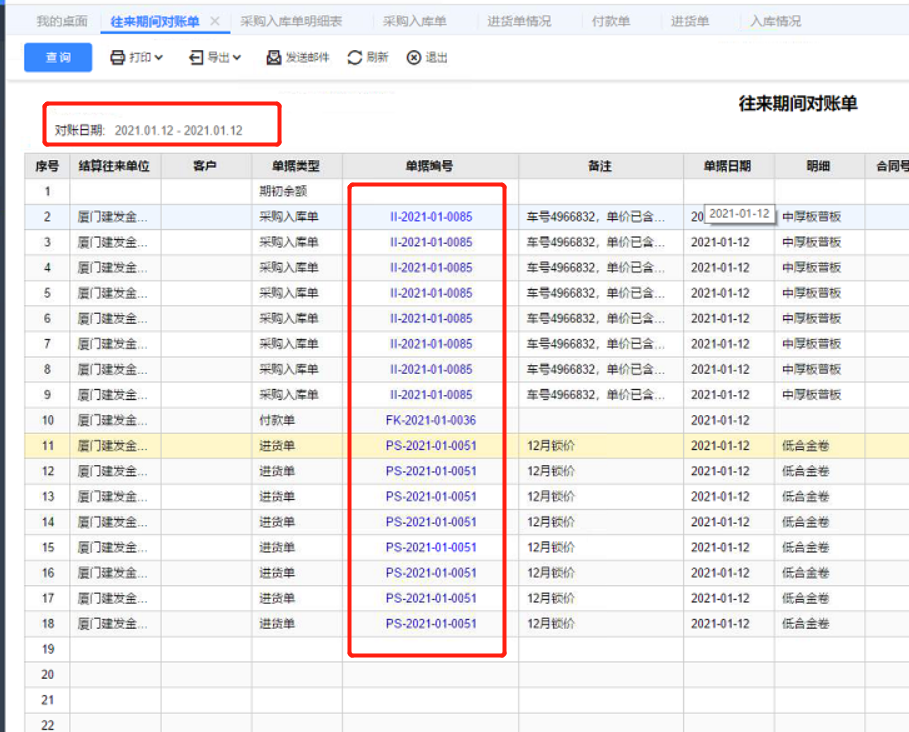The height and width of the screenshot is (732, 909).
Task: Click the 序号 column header
Action: coord(47,166)
